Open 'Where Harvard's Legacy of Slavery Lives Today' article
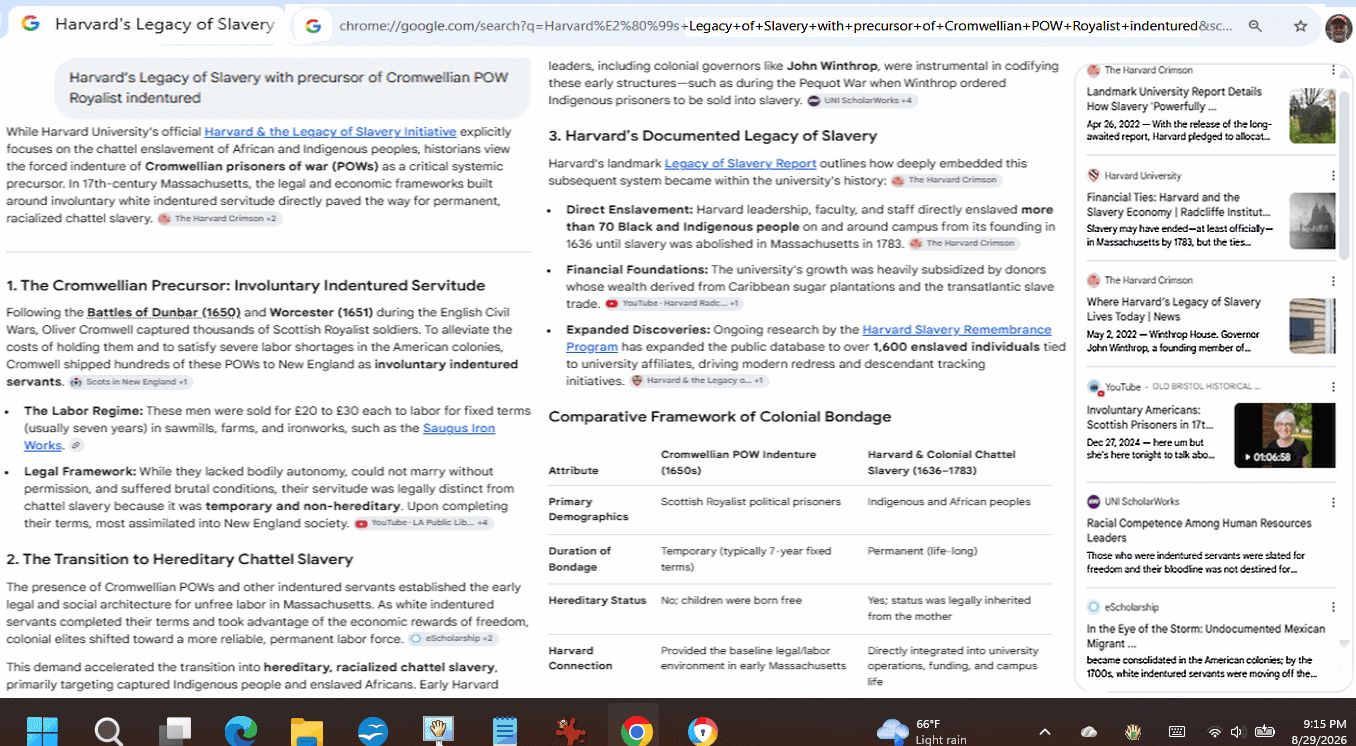This screenshot has width=1356, height=746. click(x=1174, y=309)
